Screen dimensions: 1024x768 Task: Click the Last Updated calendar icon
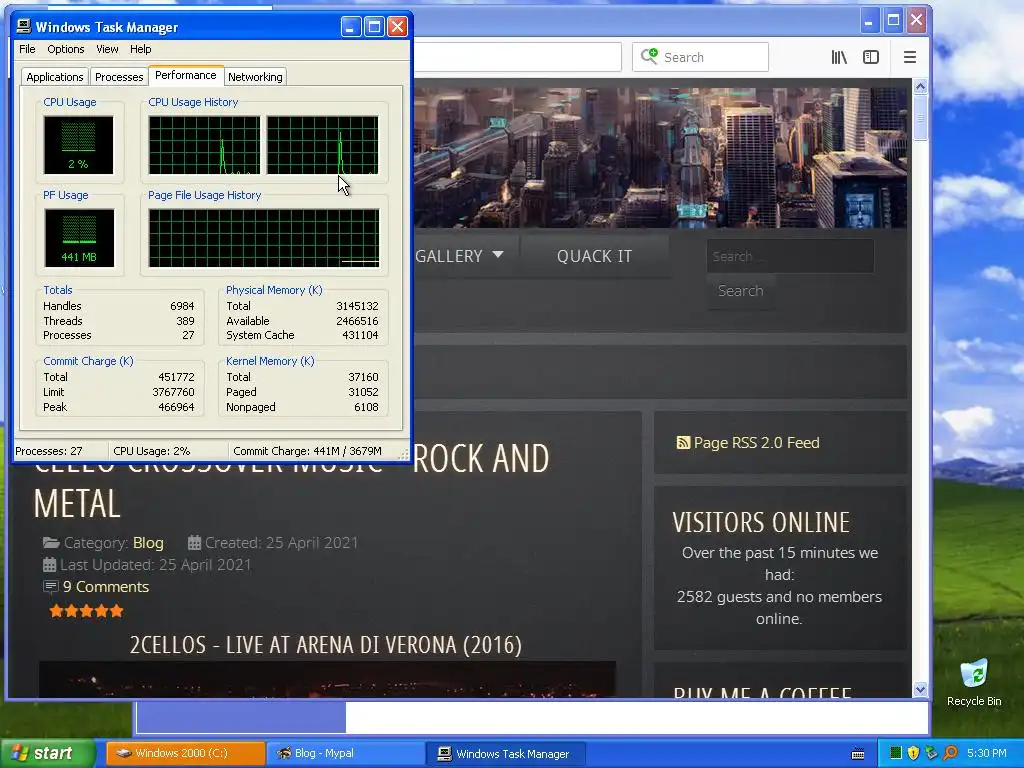tap(50, 565)
